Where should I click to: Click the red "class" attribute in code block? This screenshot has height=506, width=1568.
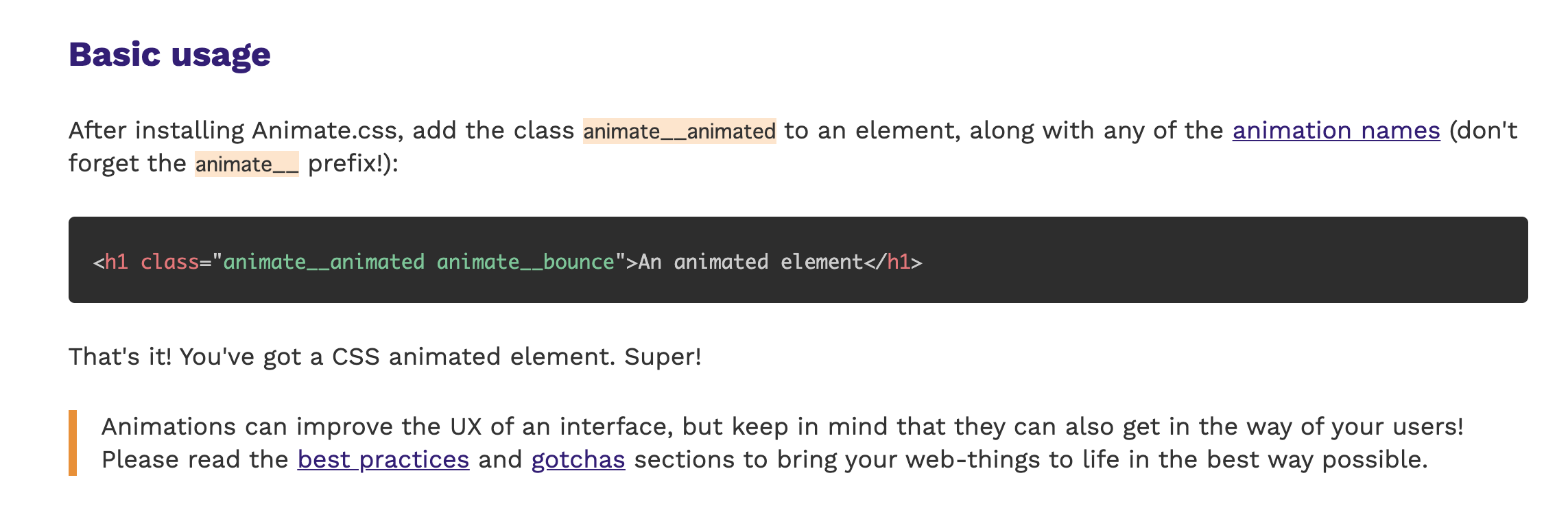point(169,262)
